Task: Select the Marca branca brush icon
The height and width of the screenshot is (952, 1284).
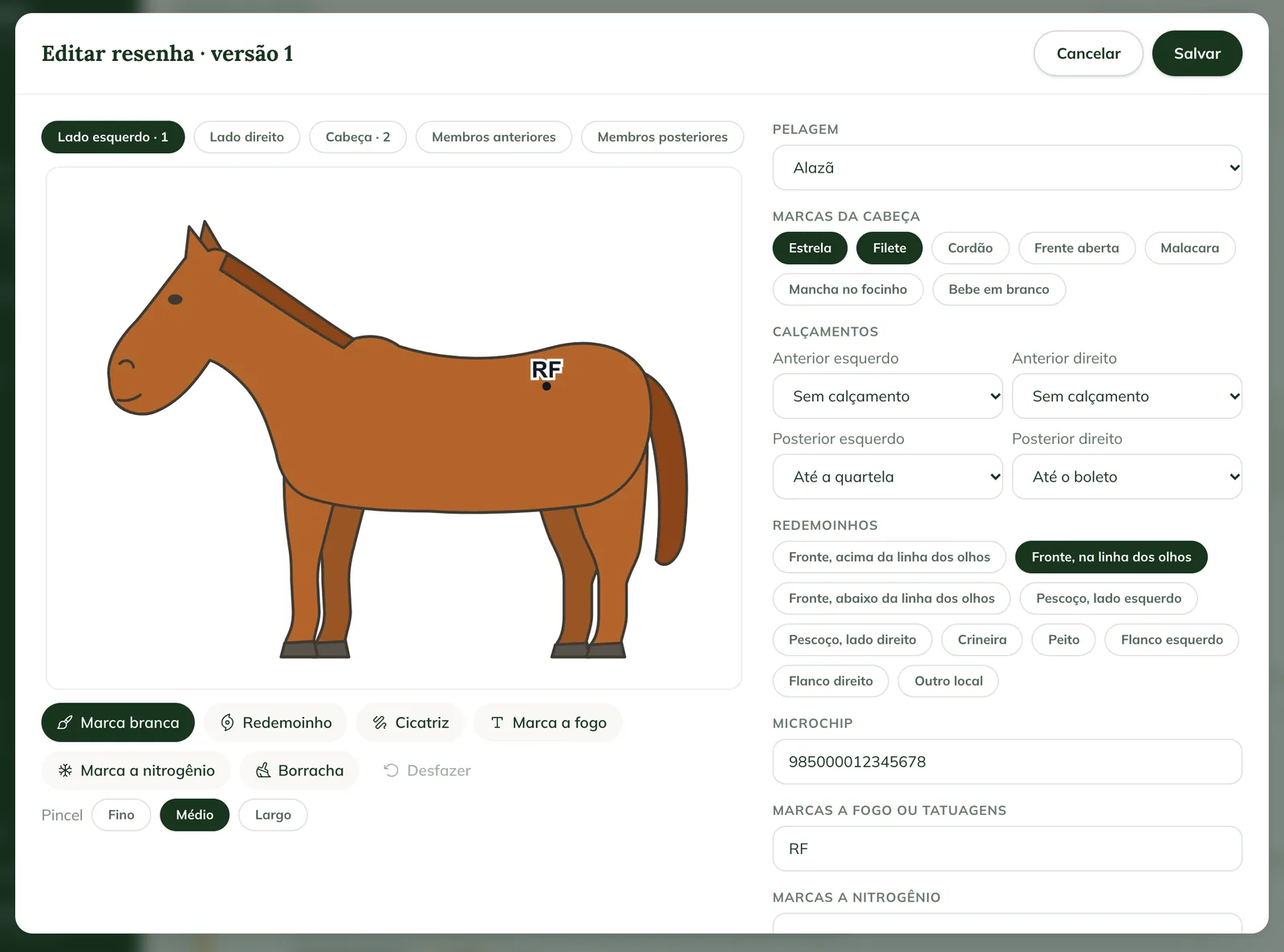Action: [65, 722]
